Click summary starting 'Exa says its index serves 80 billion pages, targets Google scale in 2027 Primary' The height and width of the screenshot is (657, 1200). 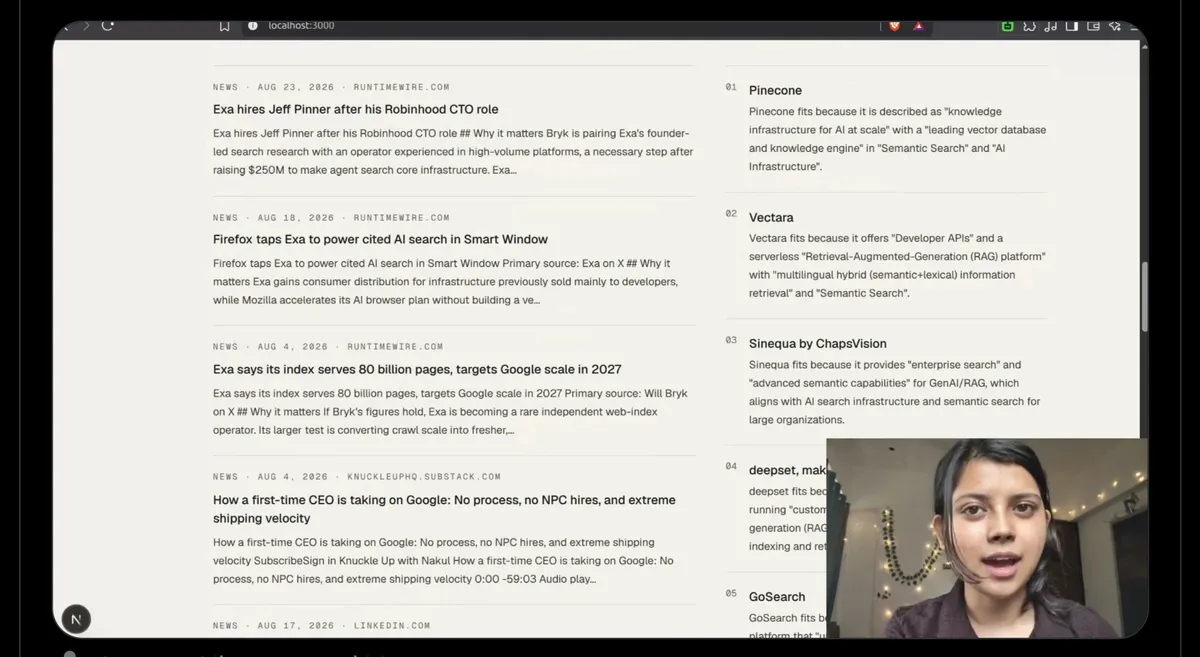tap(450, 412)
